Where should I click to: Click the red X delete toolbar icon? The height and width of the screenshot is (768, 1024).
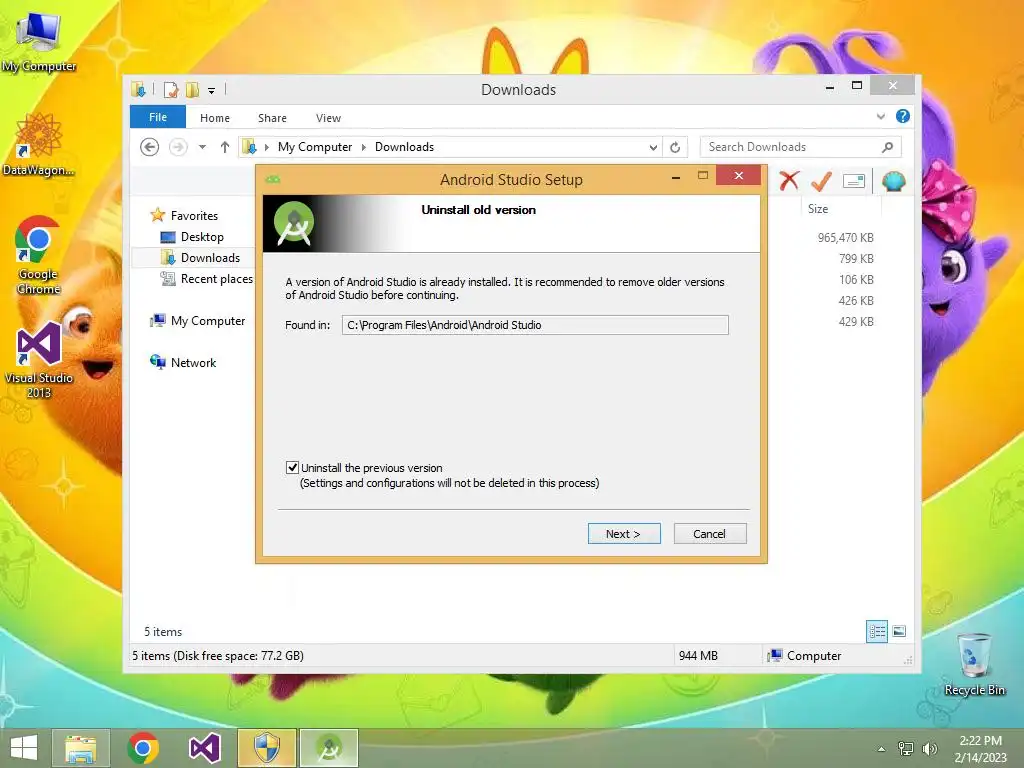pyautogui.click(x=789, y=180)
